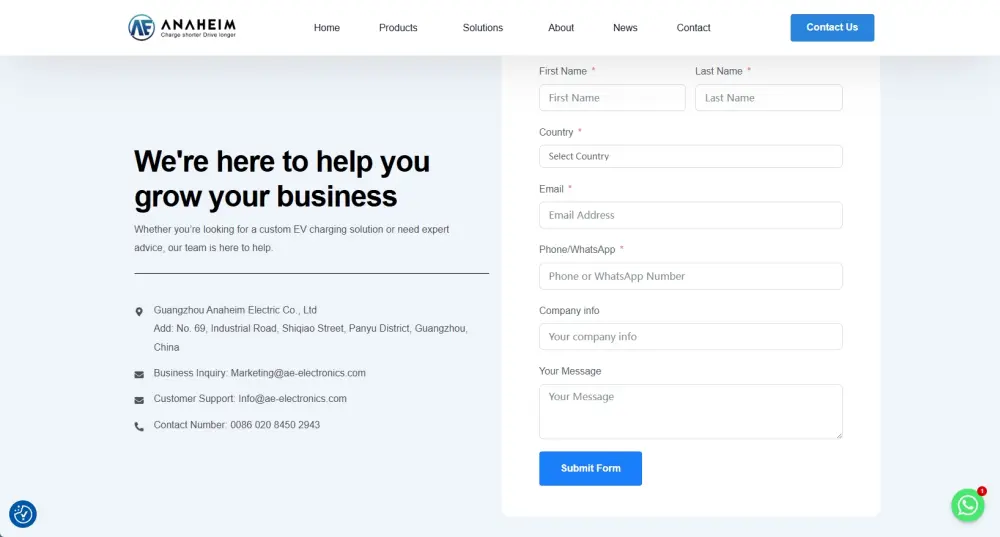
Task: Expand the Select Country dropdown
Action: tap(690, 156)
